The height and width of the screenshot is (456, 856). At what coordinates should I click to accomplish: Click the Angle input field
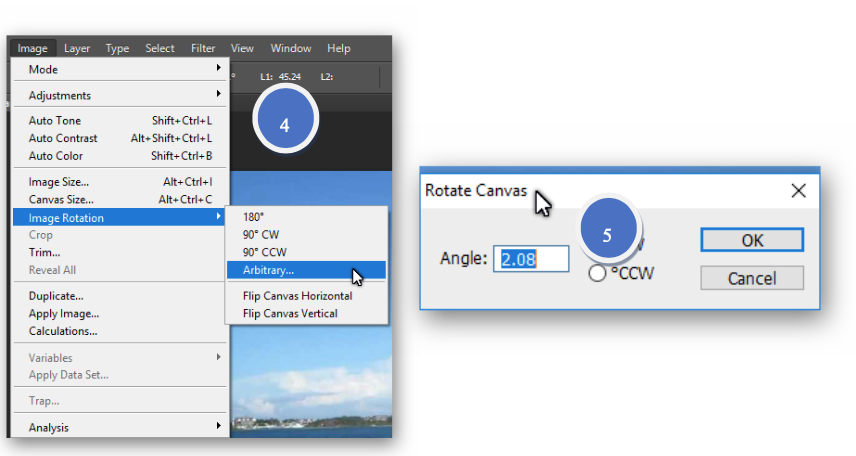tap(531, 259)
